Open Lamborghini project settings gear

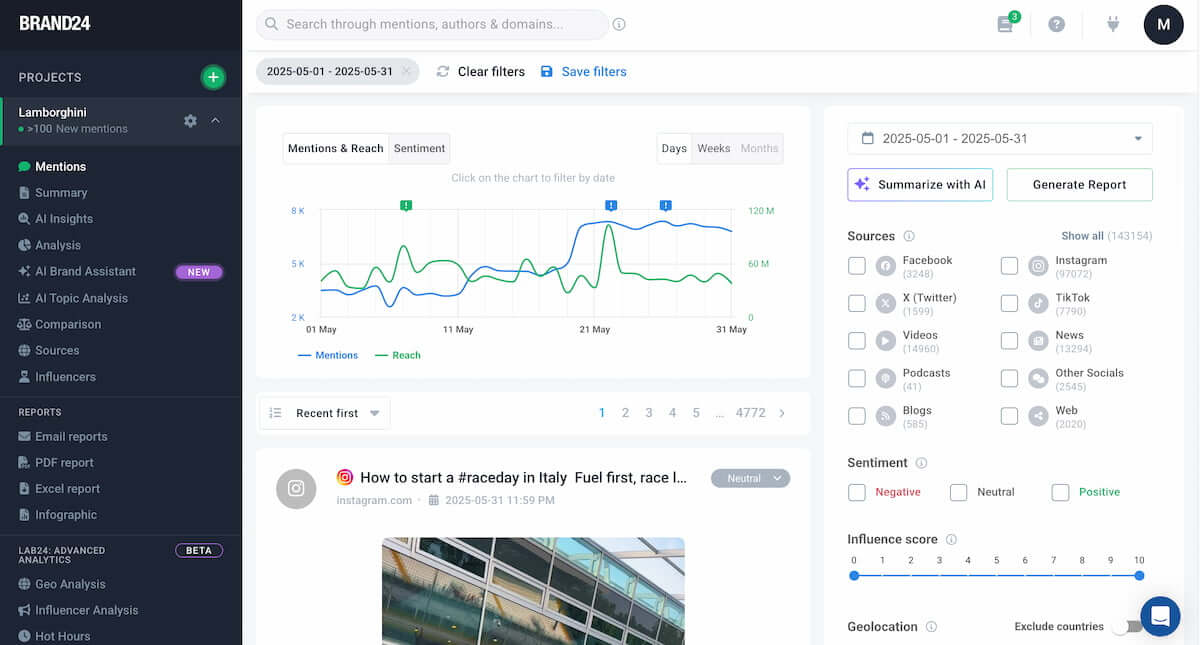[190, 120]
